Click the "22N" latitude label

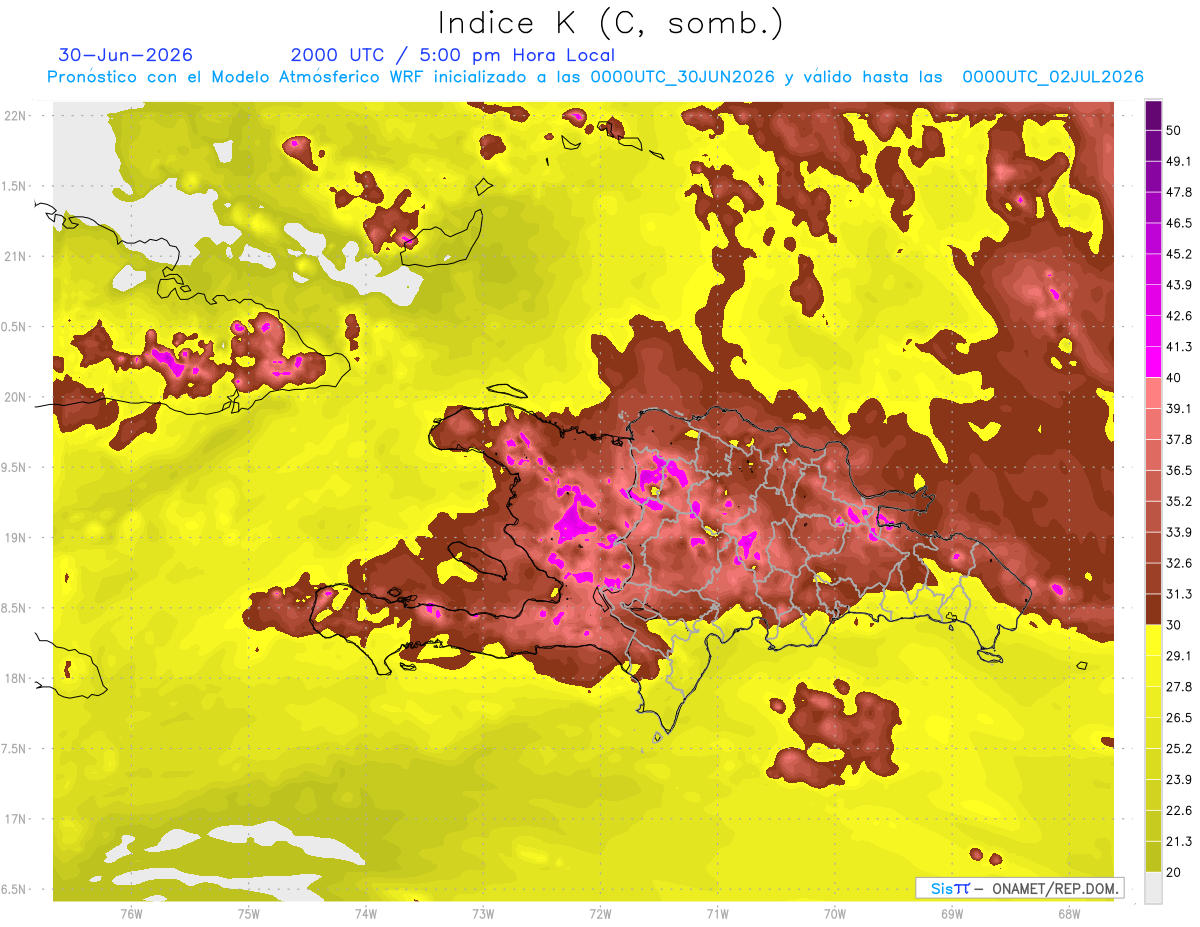17,115
